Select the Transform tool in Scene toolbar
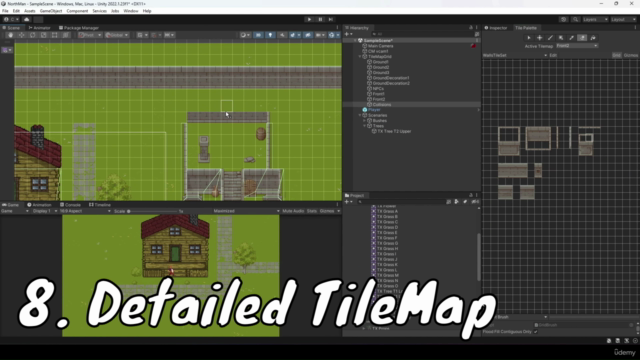This screenshot has height=360, width=640. point(66,35)
